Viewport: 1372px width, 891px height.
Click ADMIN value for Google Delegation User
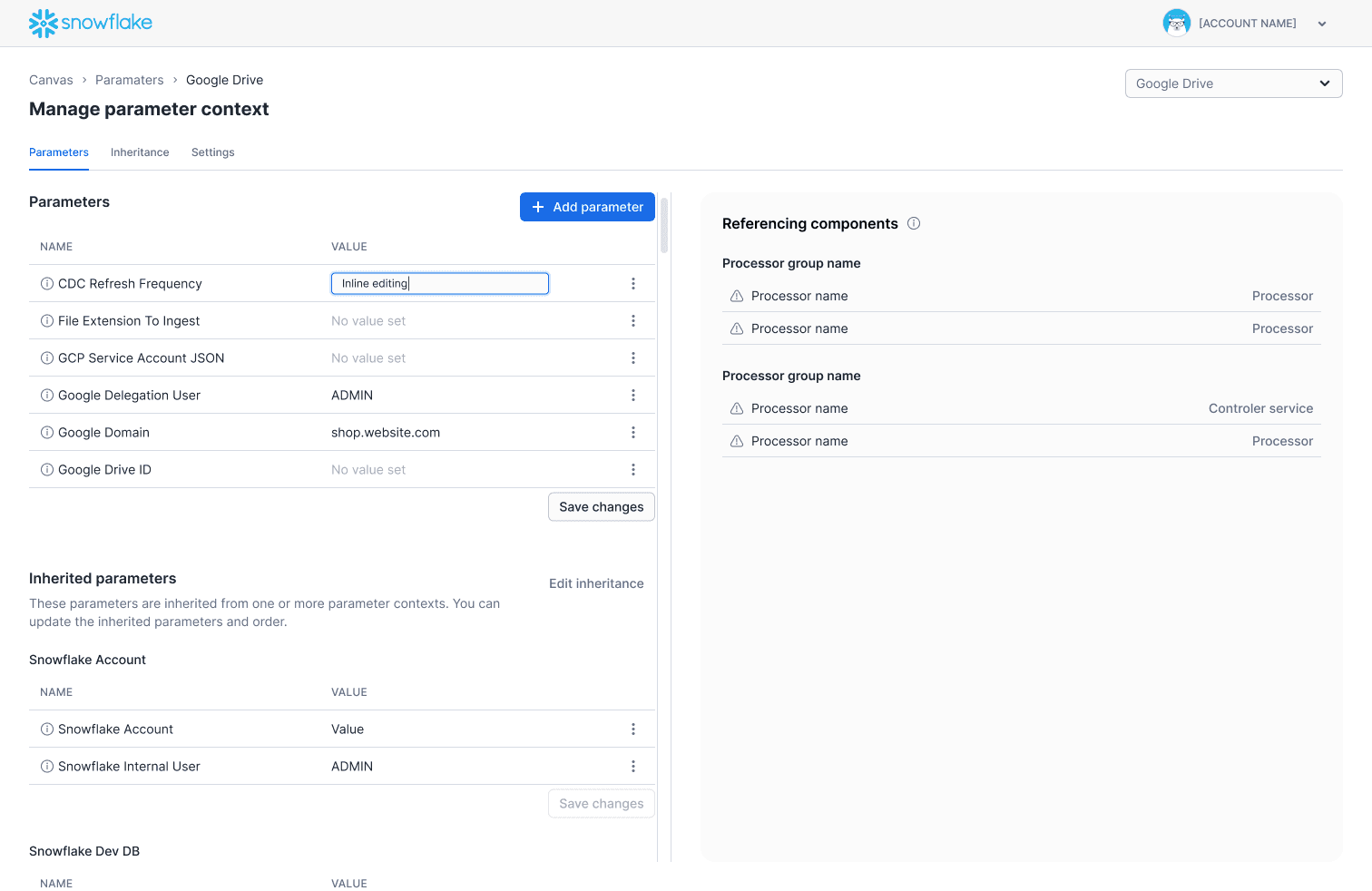pyautogui.click(x=352, y=396)
